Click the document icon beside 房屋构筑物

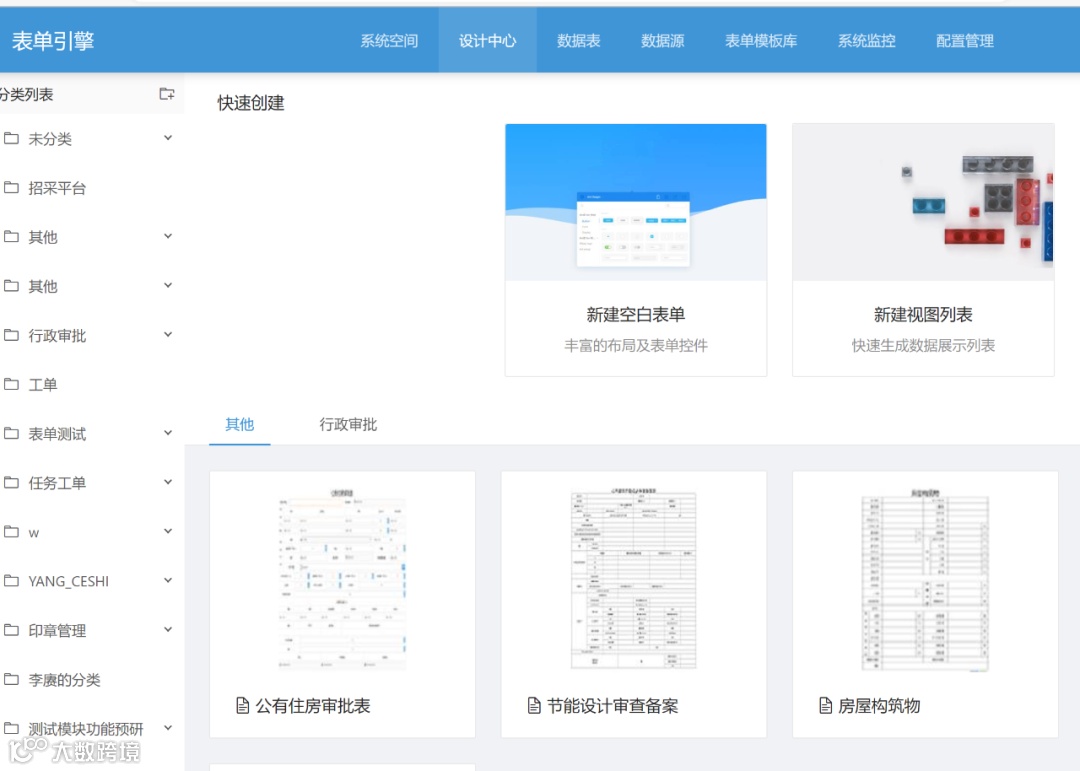point(825,706)
